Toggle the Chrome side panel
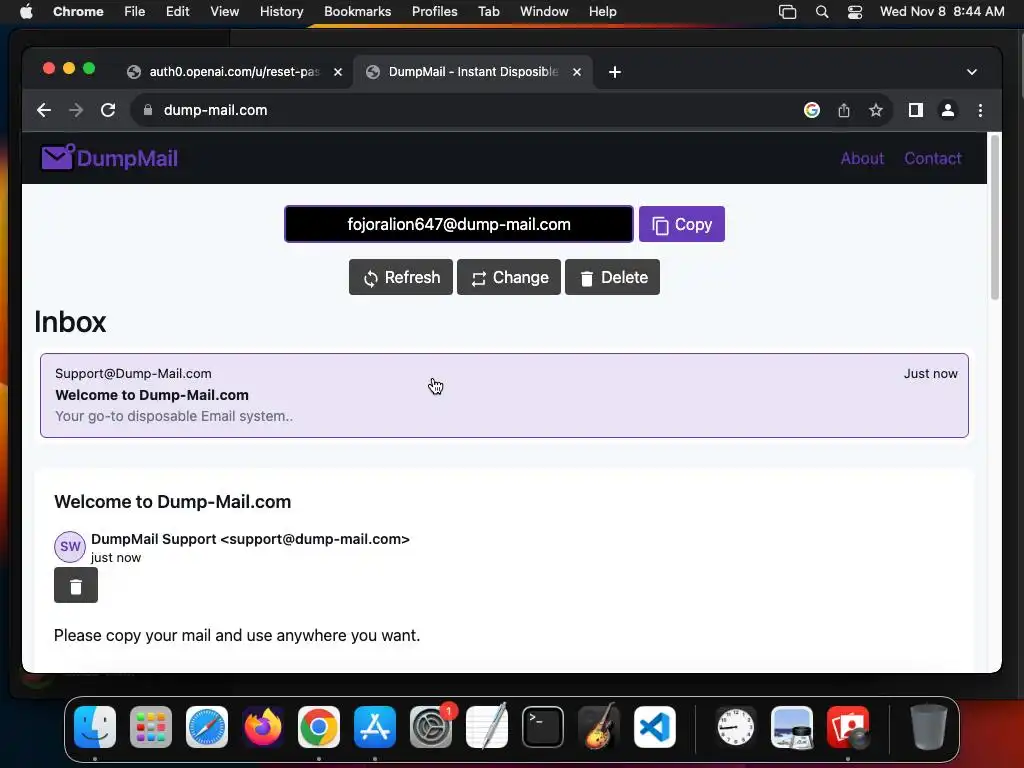 (916, 110)
